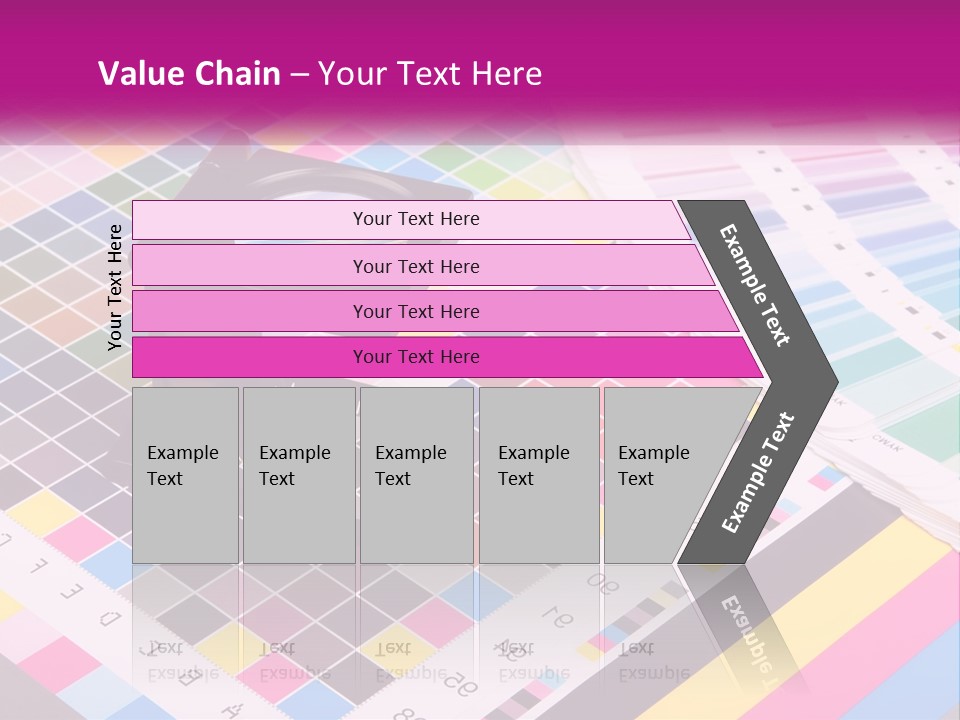This screenshot has width=960, height=720.
Task: Select the second gray 'Example Text' box
Action: click(x=299, y=475)
